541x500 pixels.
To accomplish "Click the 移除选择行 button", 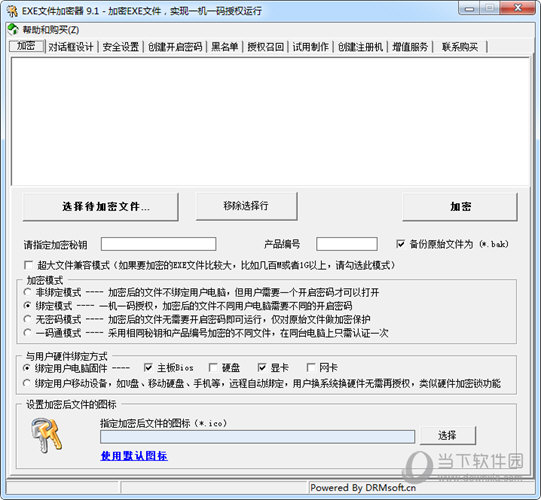I will (246, 206).
